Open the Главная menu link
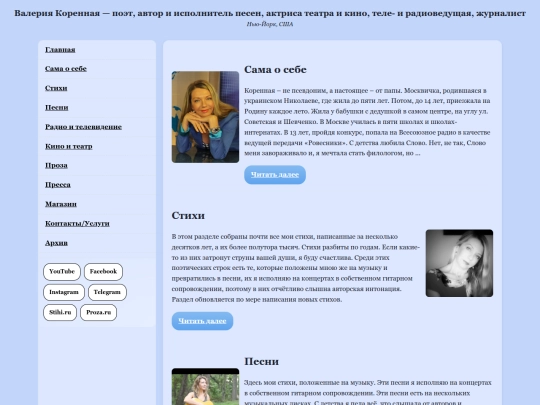The width and height of the screenshot is (540, 405). 60,50
